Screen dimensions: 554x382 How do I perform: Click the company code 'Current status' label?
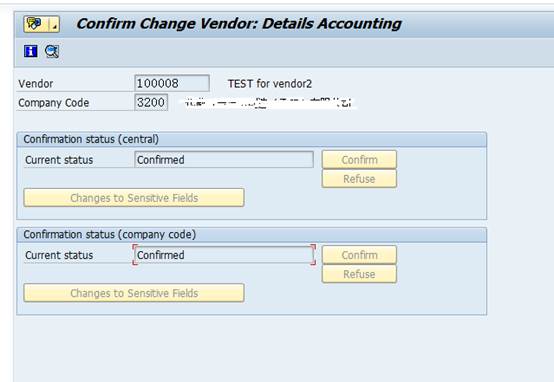tap(59, 255)
